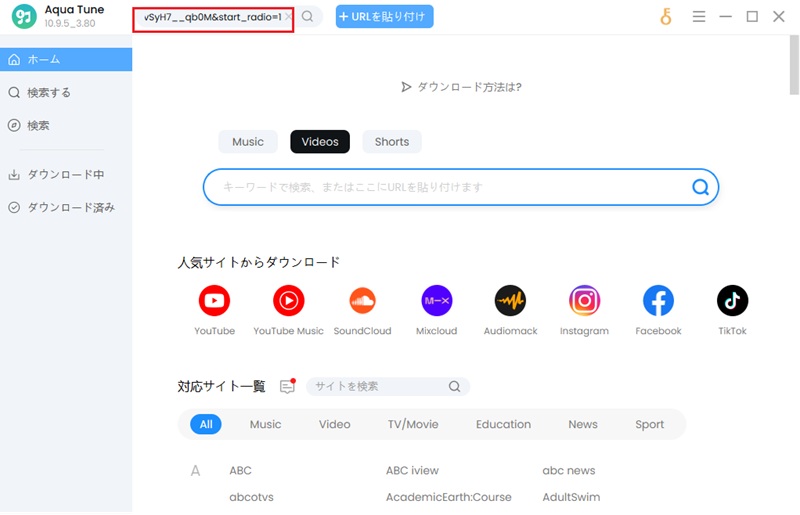Click the site search magnifier icon
The height and width of the screenshot is (515, 800).
pyautogui.click(x=454, y=386)
